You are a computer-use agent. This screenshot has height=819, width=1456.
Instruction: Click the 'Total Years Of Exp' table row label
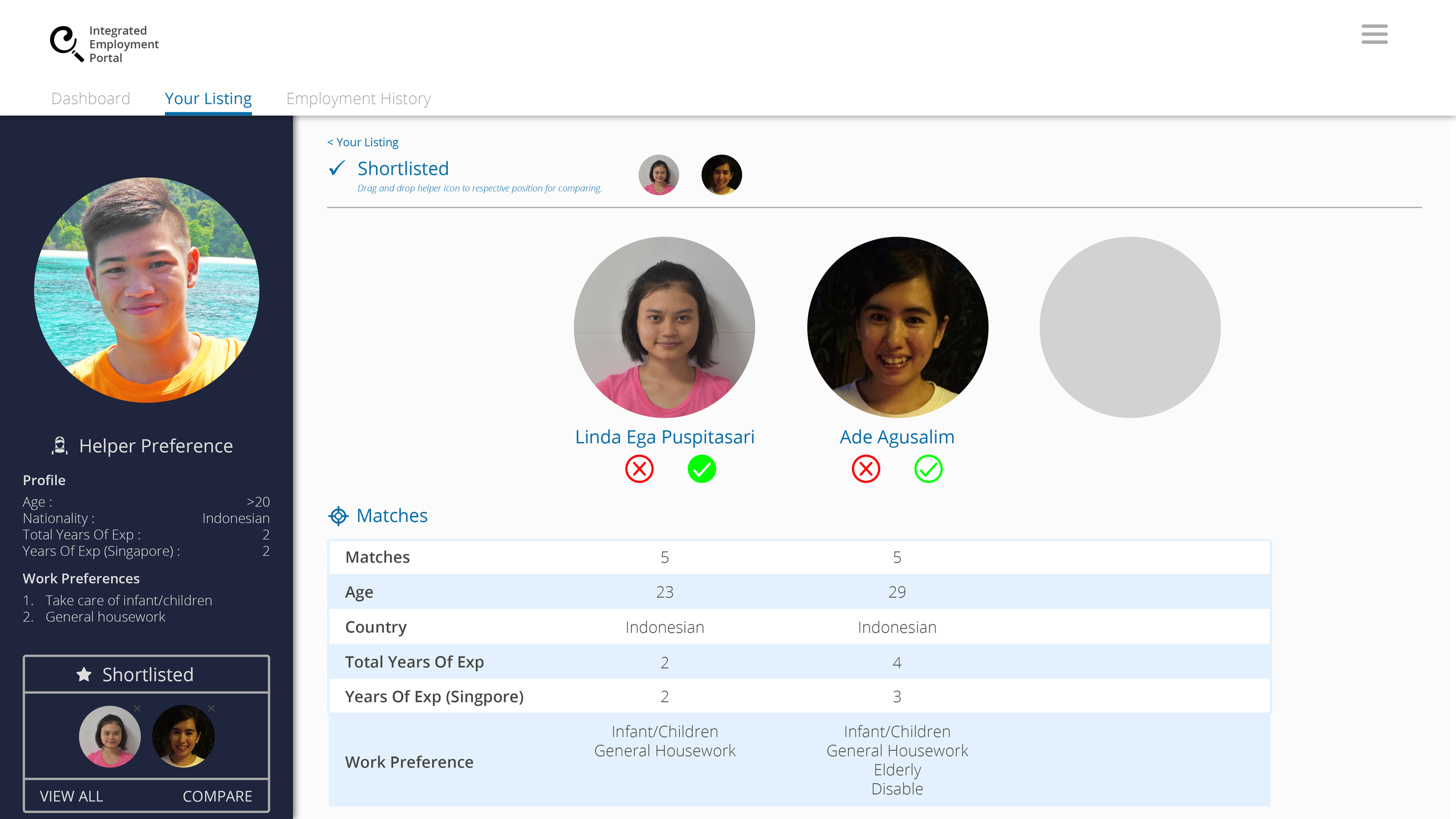pos(415,662)
